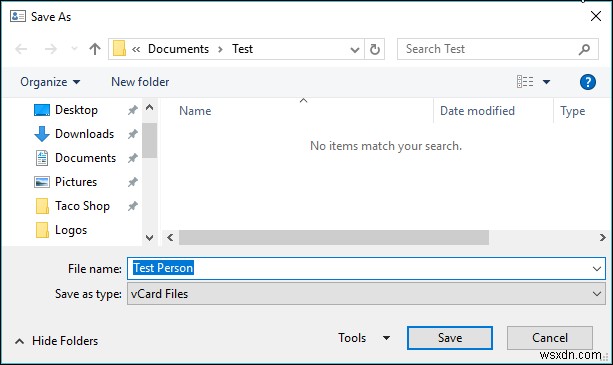Screen dimensions: 613x365
Task: Open help with the question mark
Action: pos(588,82)
